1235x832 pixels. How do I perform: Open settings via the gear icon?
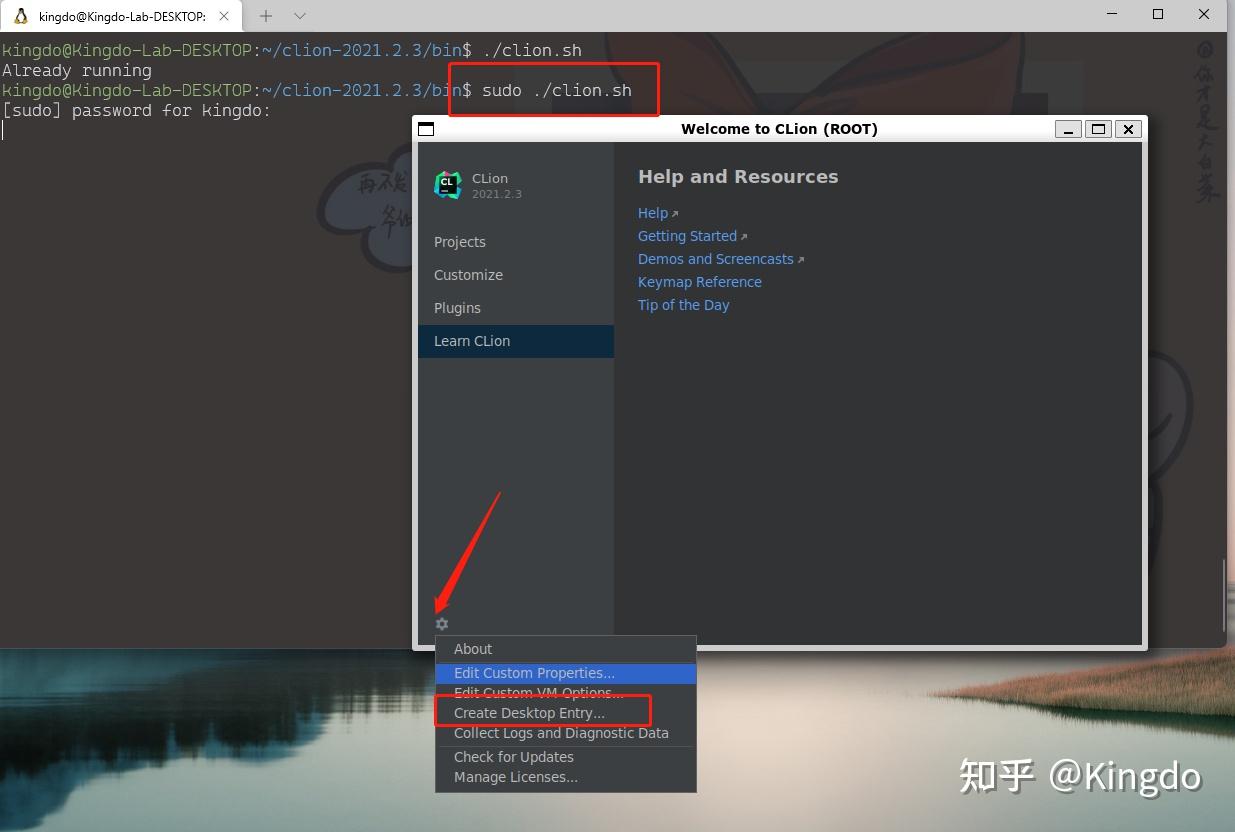(x=441, y=623)
